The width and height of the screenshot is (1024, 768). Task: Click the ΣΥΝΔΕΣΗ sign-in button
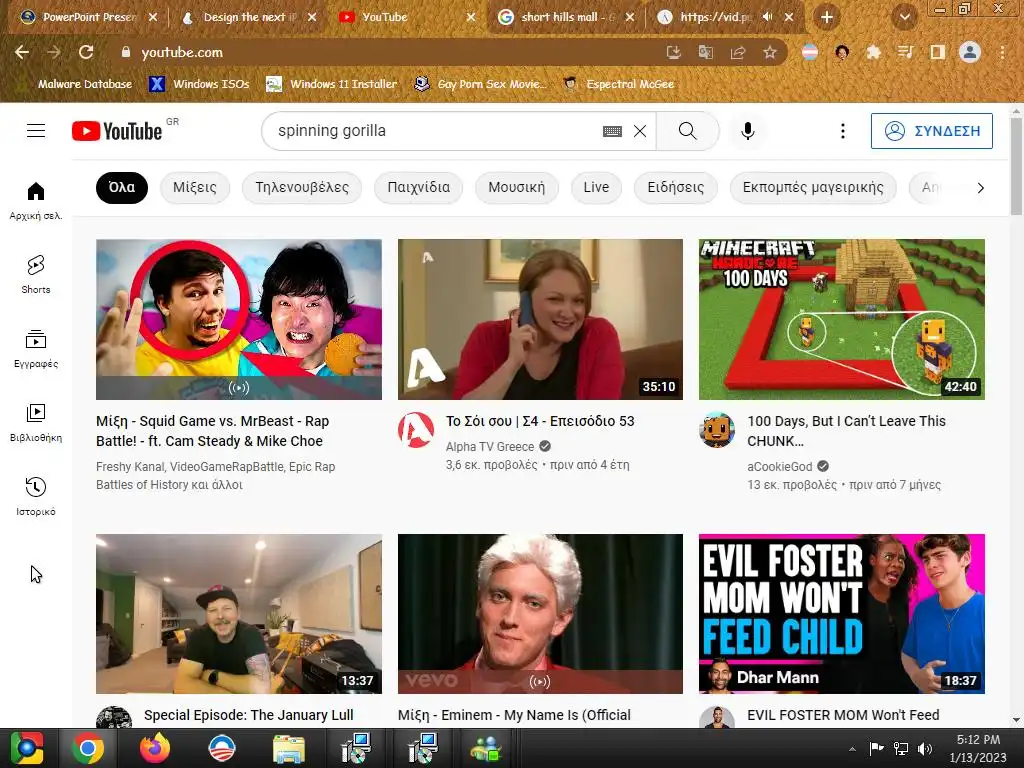point(931,131)
